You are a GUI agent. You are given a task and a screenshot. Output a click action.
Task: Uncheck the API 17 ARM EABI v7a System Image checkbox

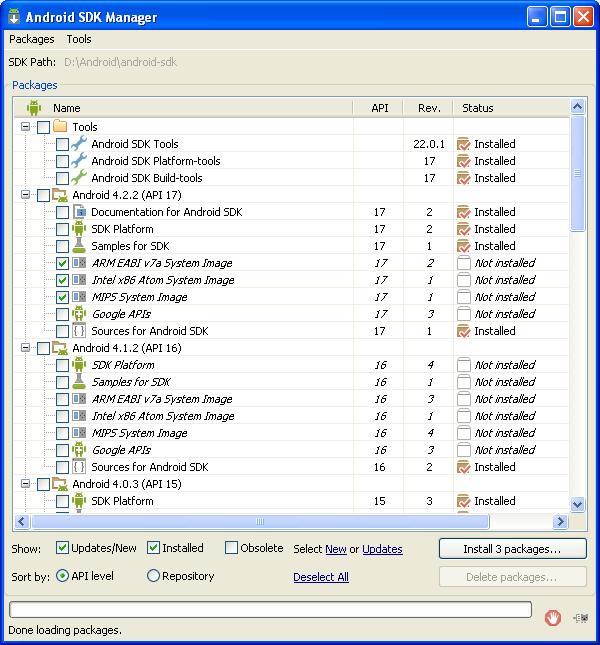click(x=62, y=263)
